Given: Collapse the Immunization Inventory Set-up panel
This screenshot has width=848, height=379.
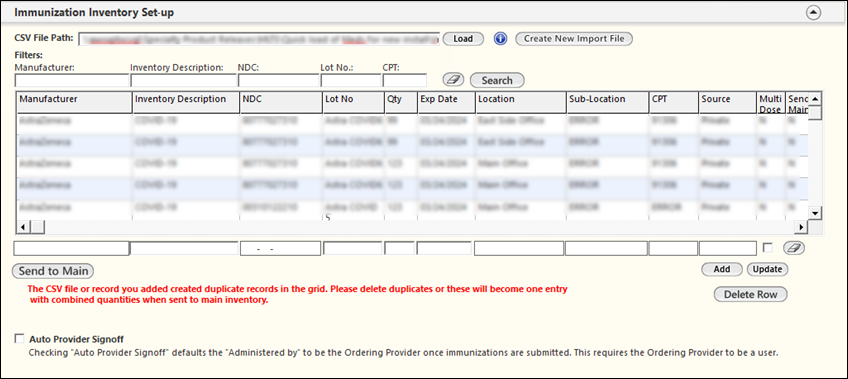Looking at the screenshot, I should pyautogui.click(x=813, y=12).
